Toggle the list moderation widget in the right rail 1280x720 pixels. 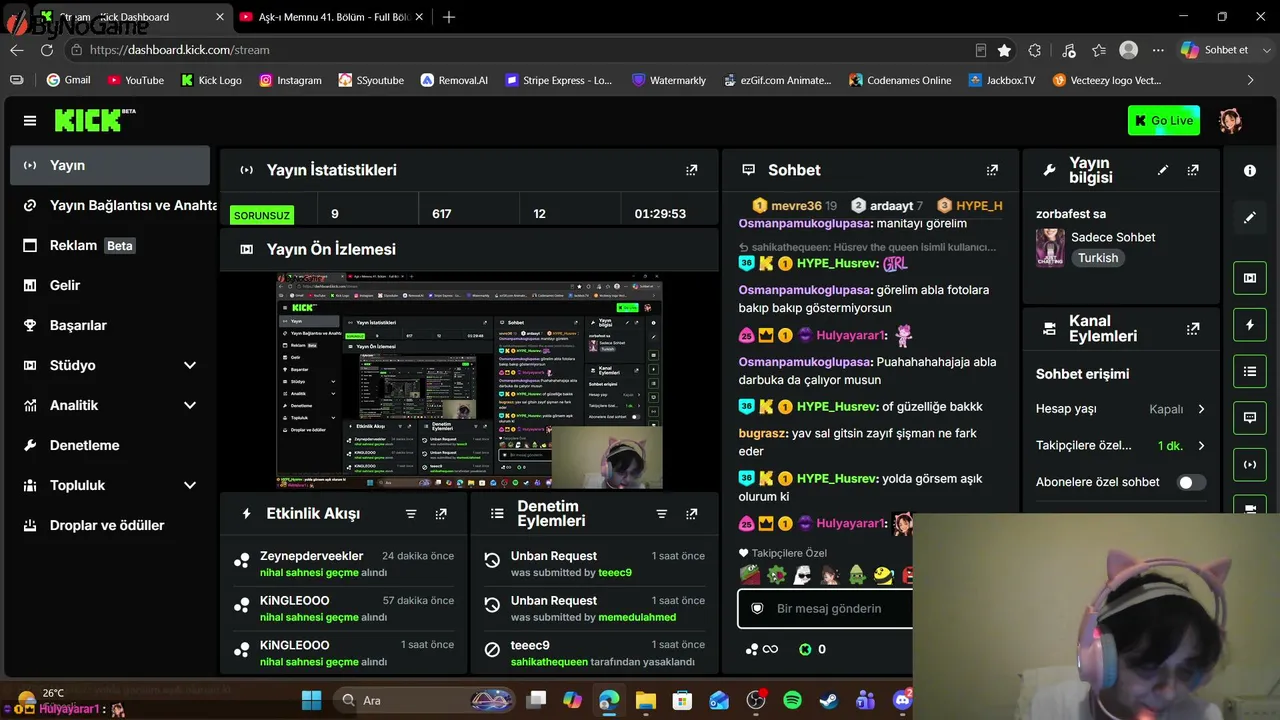click(1250, 372)
